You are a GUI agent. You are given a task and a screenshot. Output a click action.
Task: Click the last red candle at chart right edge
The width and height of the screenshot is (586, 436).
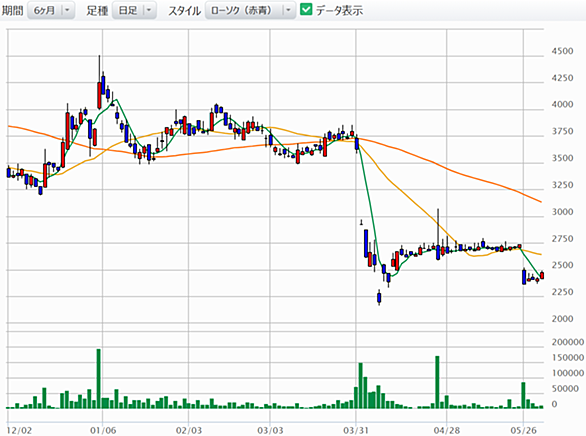(x=542, y=275)
